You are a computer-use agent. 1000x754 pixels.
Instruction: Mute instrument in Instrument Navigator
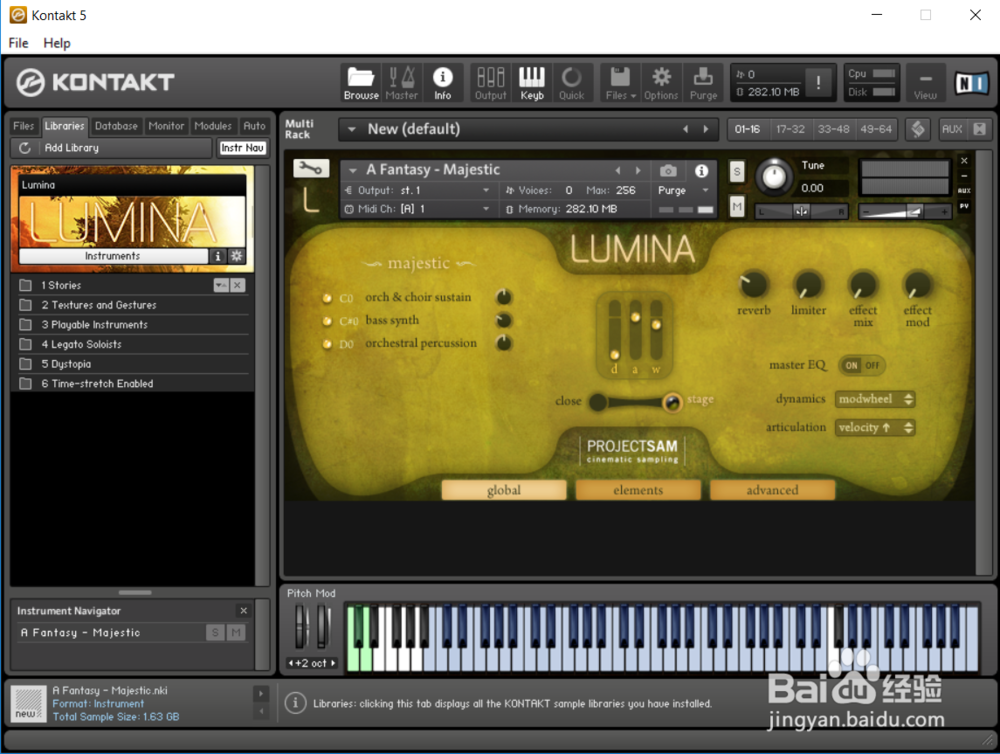tap(237, 633)
